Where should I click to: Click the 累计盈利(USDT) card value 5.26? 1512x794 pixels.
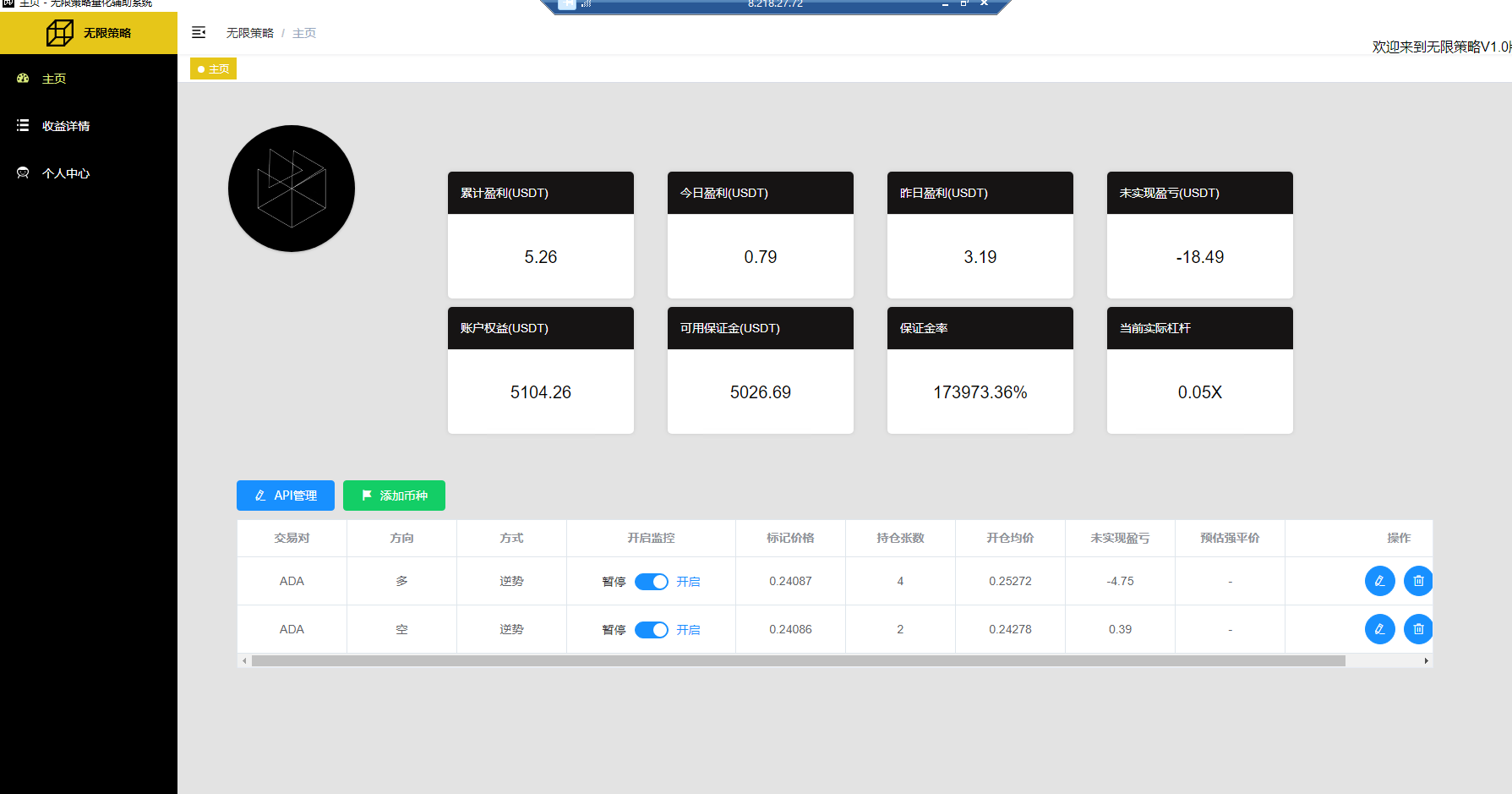[x=541, y=257]
